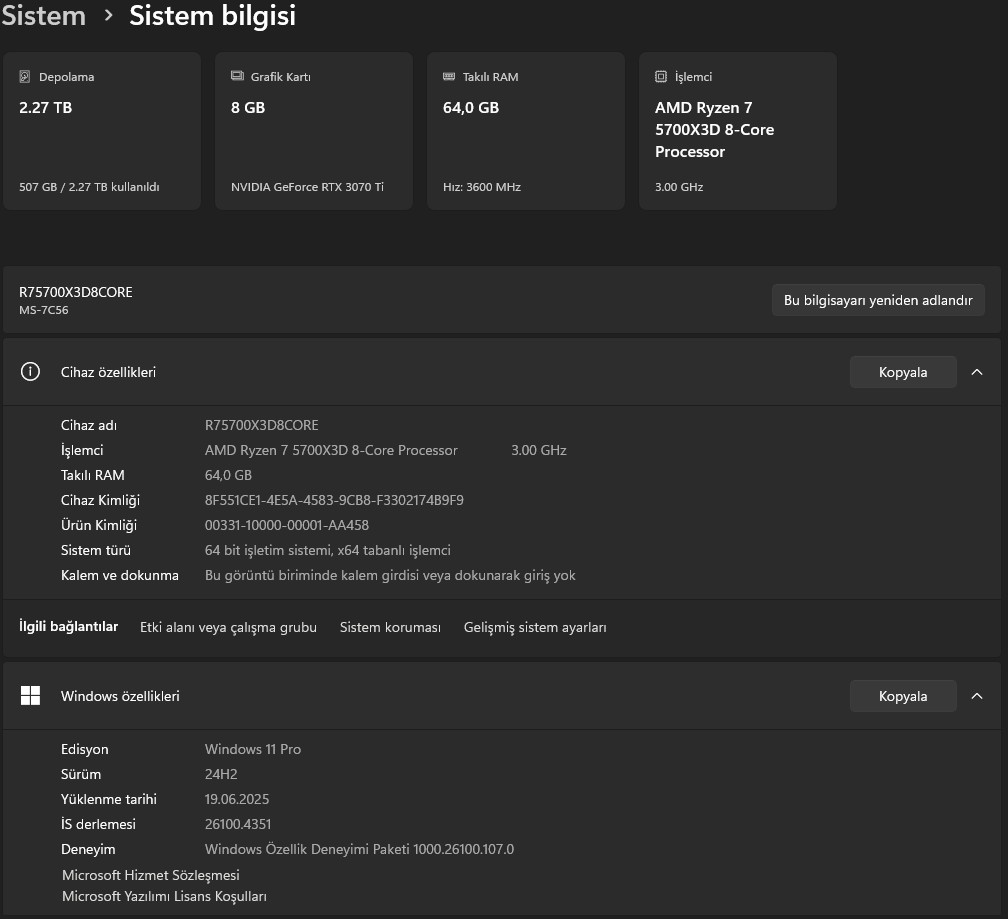Copy Windows specs with Kopyala in Windows özellikleri
The height and width of the screenshot is (919, 1008).
click(x=903, y=696)
